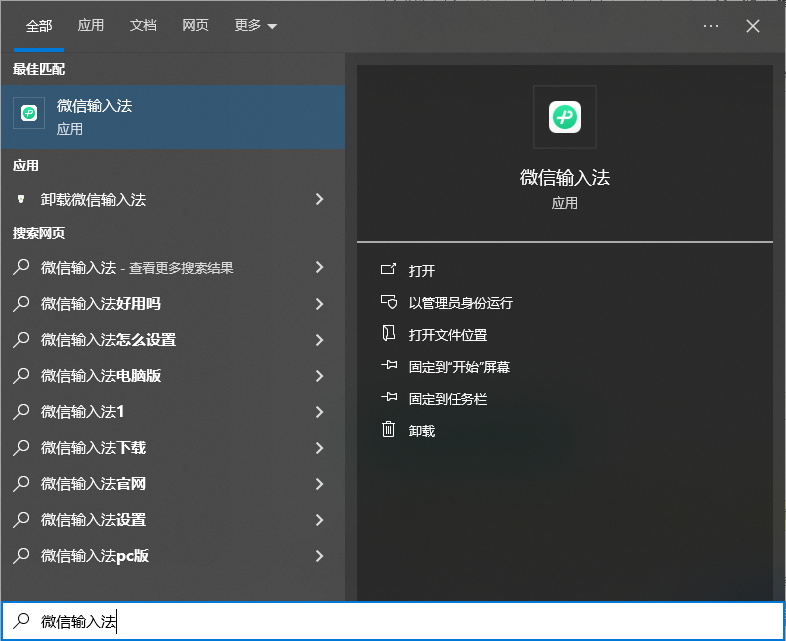Select web suggestion 微信输入法设置

(93, 520)
